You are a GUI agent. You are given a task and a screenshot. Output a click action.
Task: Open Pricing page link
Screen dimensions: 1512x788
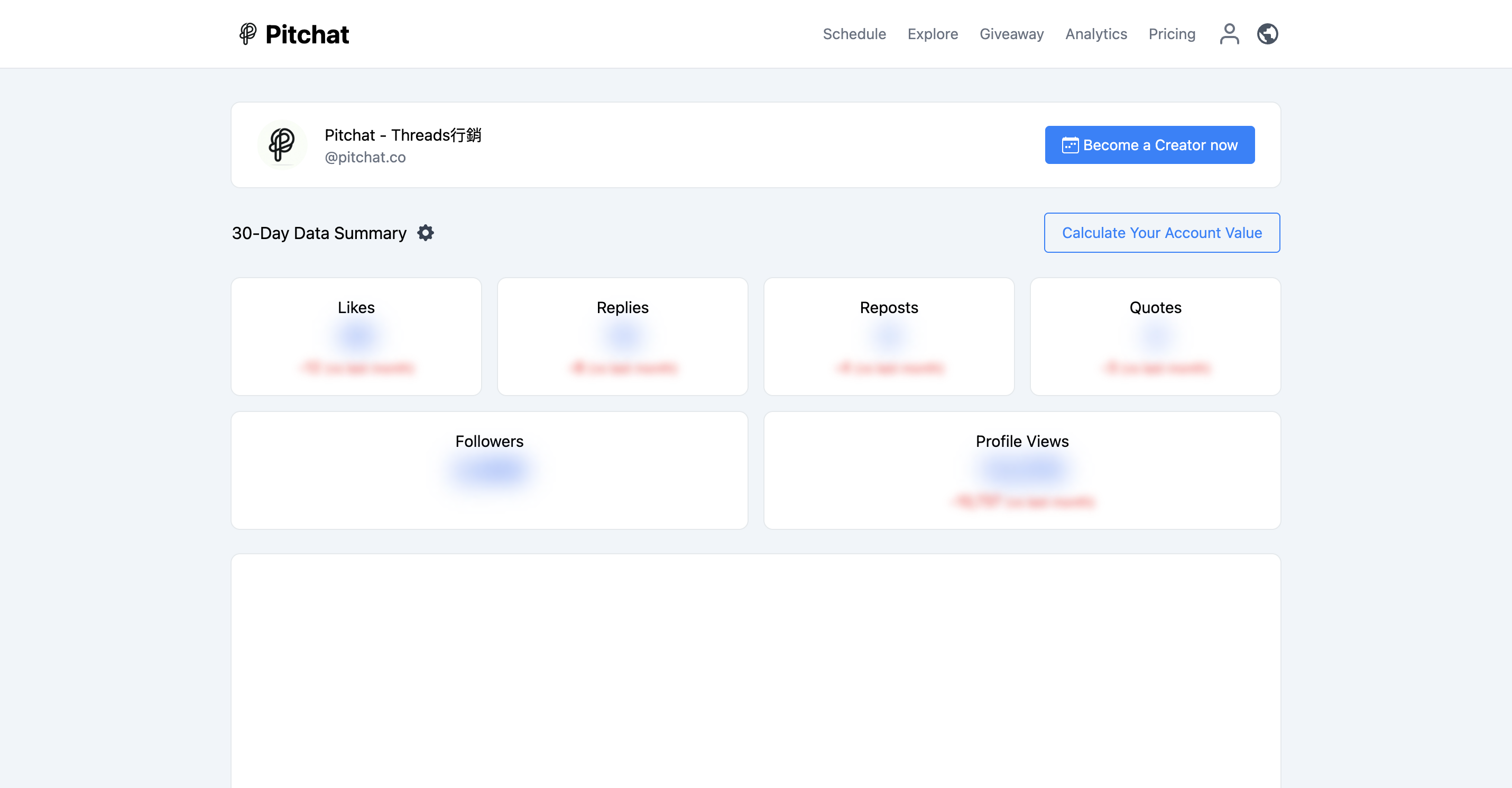click(x=1172, y=34)
